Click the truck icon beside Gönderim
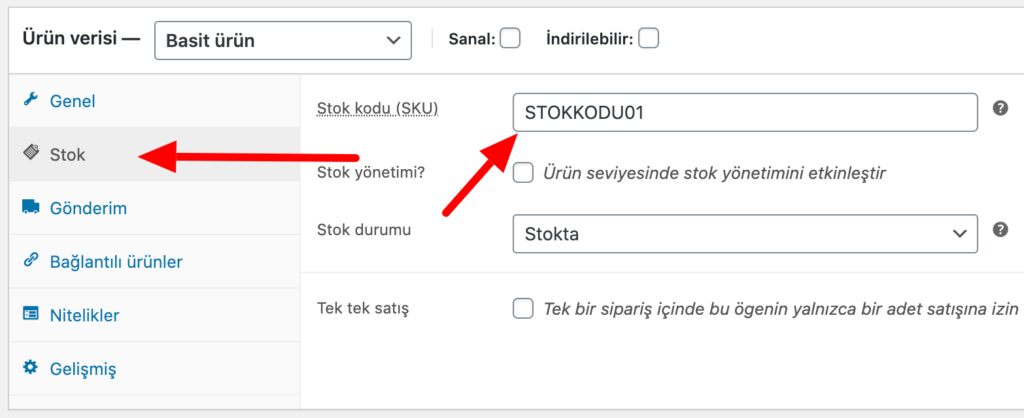The width and height of the screenshot is (1024, 418). 31,207
